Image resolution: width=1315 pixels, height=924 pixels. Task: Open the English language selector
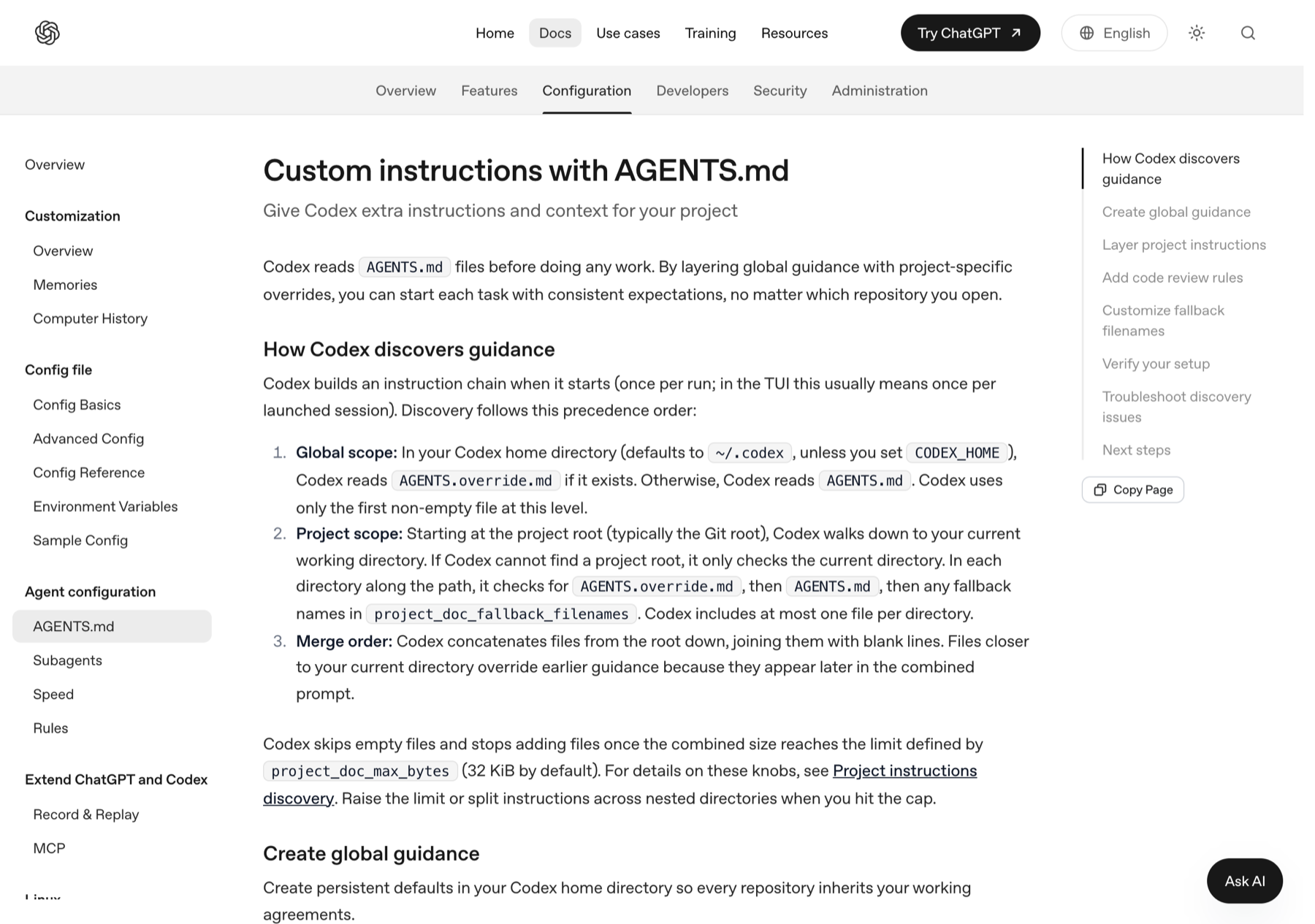click(1114, 33)
